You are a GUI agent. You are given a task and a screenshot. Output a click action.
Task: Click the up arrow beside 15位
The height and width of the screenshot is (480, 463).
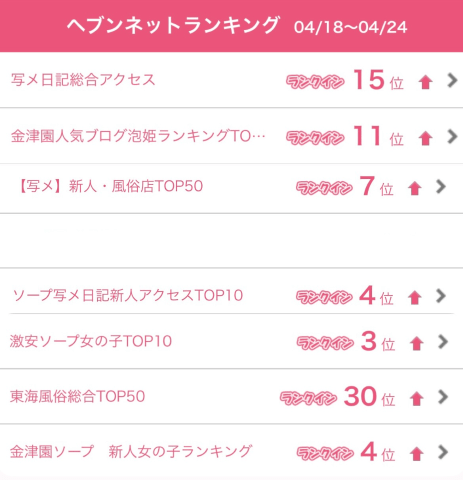pyautogui.click(x=425, y=82)
